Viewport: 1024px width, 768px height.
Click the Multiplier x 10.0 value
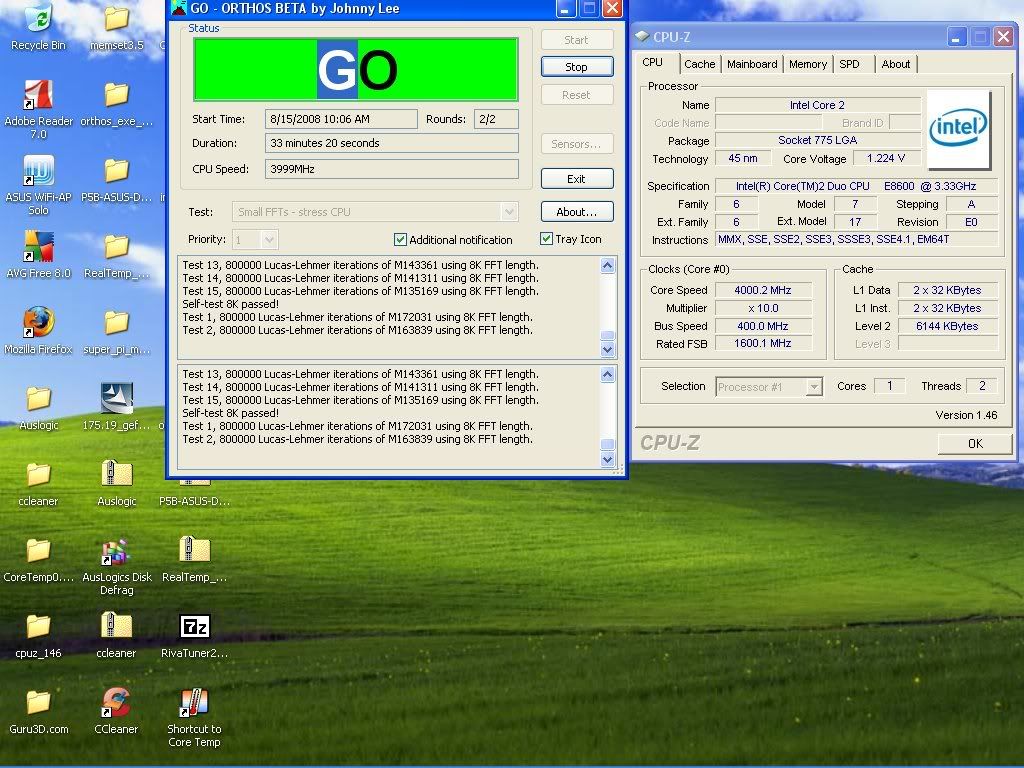point(763,308)
